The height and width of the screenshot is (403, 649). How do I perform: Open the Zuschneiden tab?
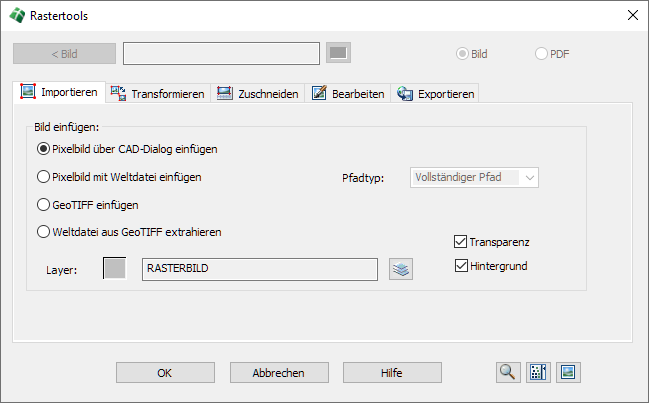pyautogui.click(x=257, y=93)
